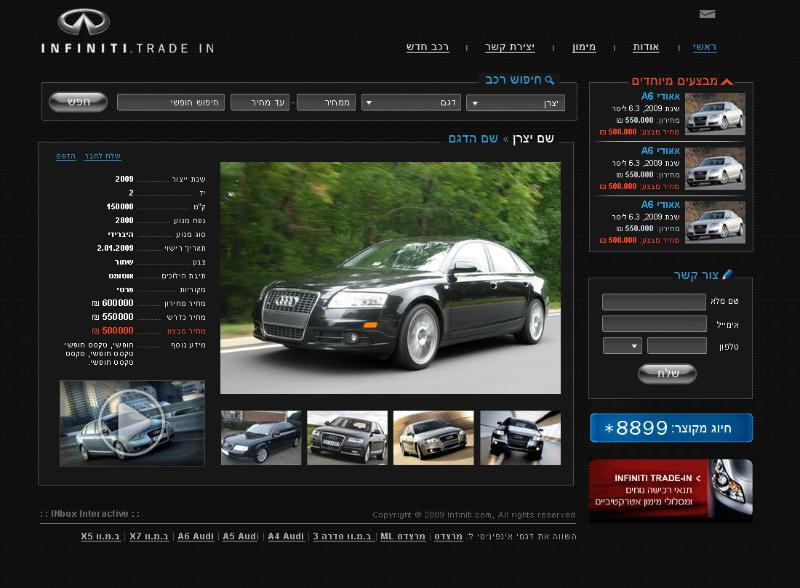The height and width of the screenshot is (588, 800).
Task: Click the הדפס print link
Action: tap(66, 156)
